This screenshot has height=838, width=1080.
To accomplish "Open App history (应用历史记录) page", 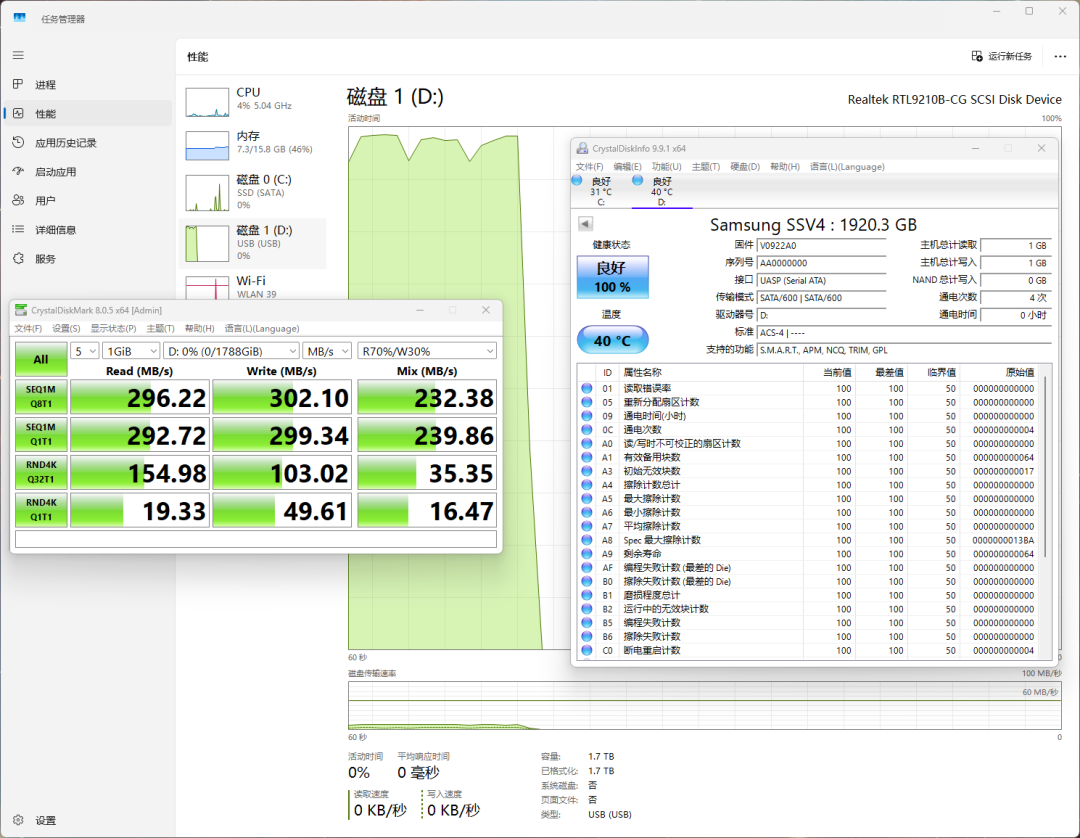I will [x=87, y=143].
